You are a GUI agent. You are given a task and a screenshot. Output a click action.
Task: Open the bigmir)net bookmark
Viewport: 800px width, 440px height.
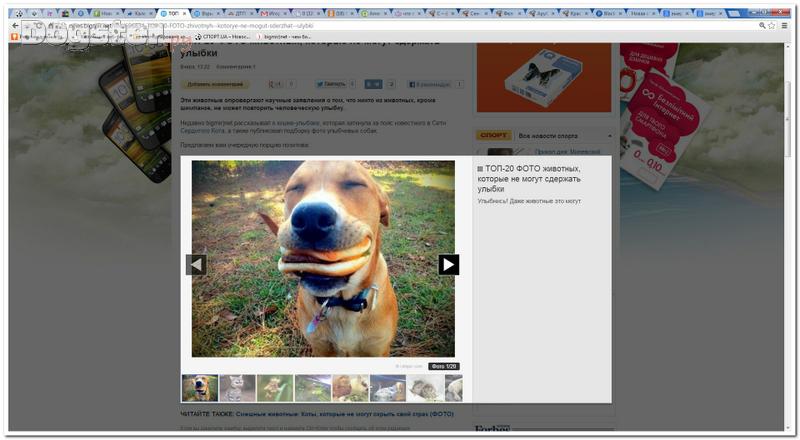pos(284,37)
